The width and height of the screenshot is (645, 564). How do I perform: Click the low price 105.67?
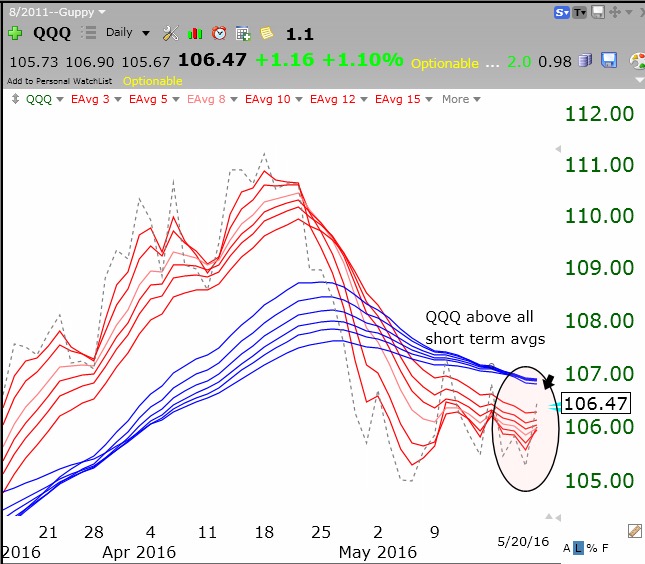tap(146, 62)
